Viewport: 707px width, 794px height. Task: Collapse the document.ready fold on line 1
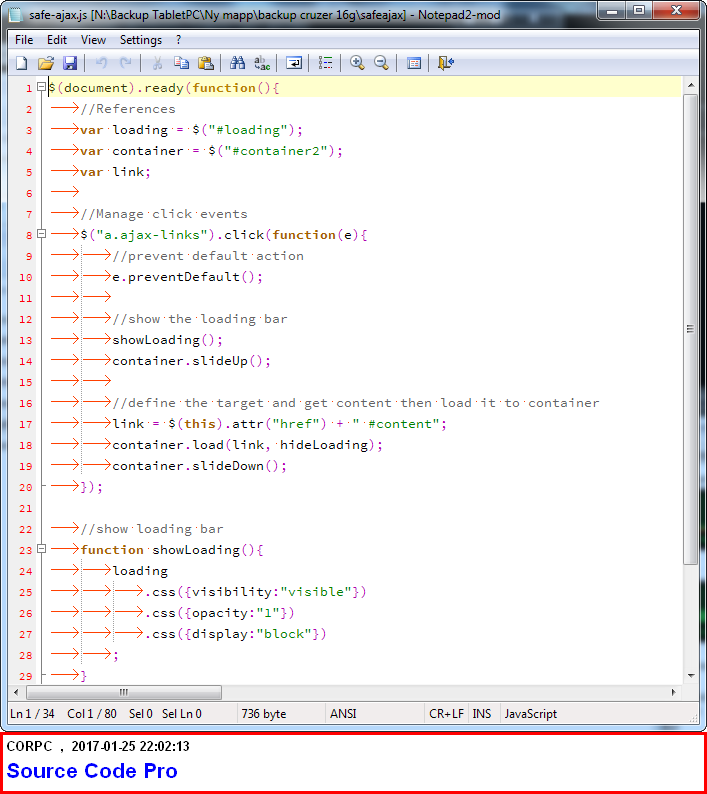41,88
